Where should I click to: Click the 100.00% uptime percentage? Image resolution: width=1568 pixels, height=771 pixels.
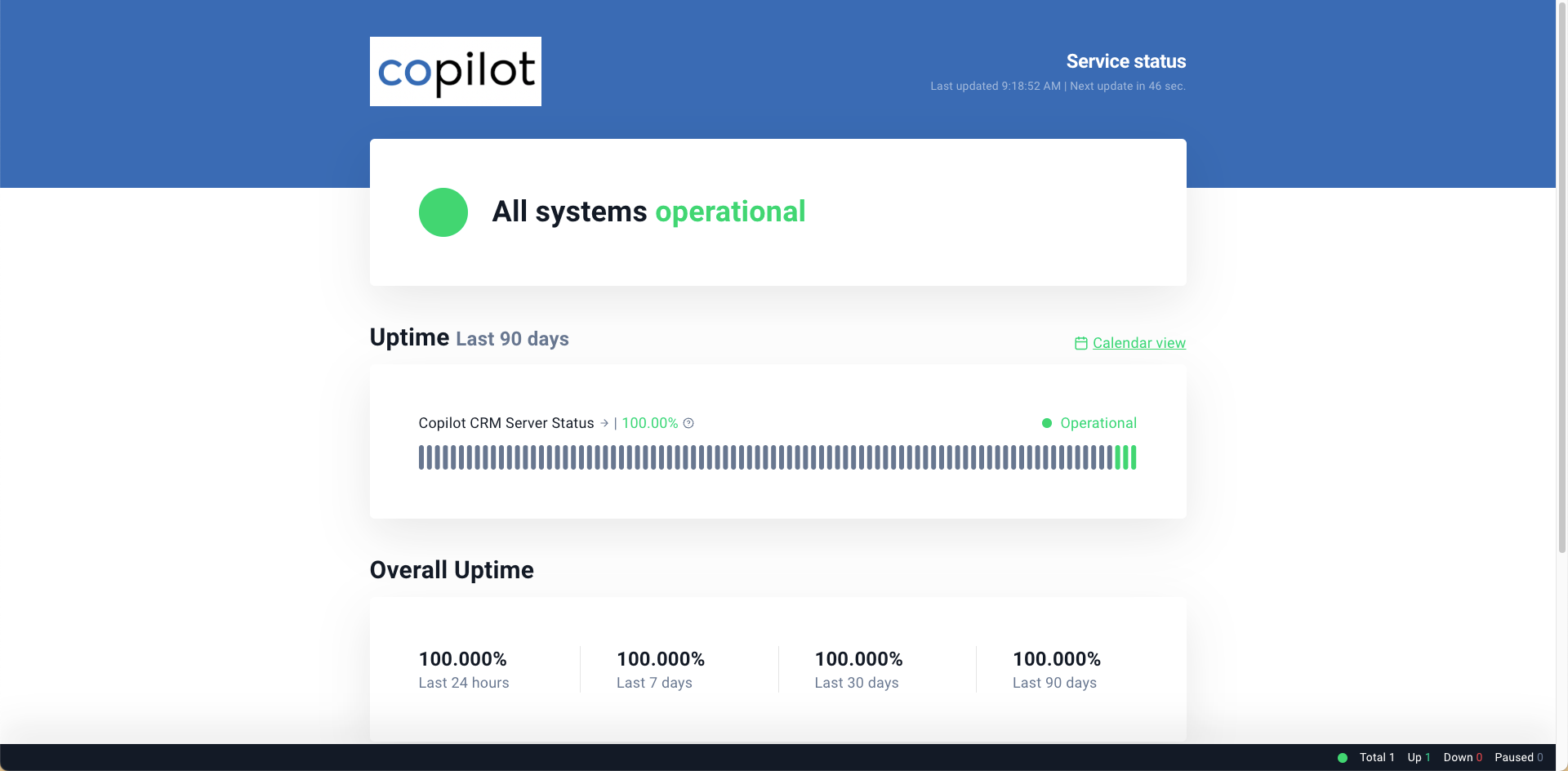[x=650, y=423]
